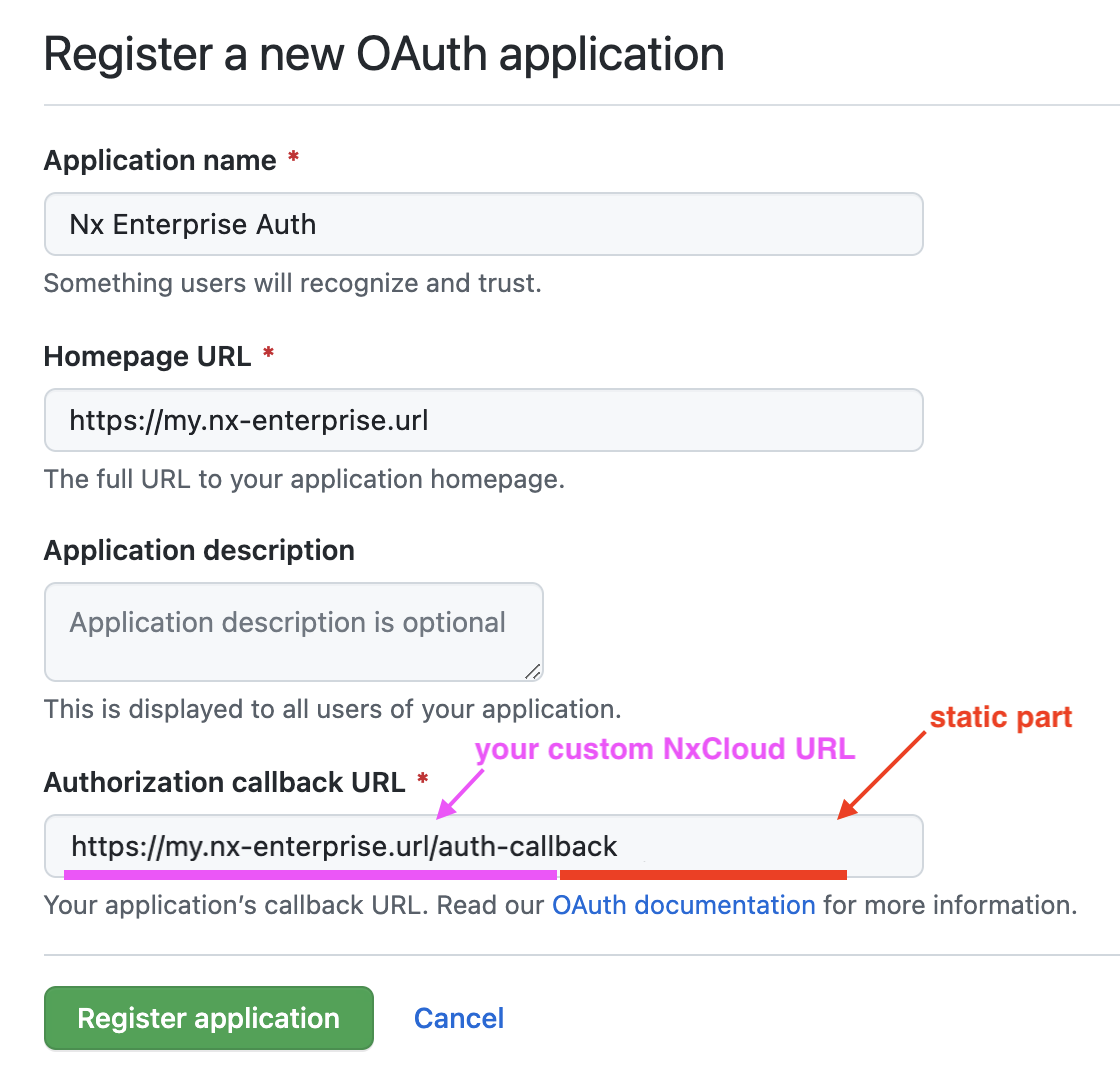Click the red underline under the callback field
1120x1072 pixels.
[703, 875]
